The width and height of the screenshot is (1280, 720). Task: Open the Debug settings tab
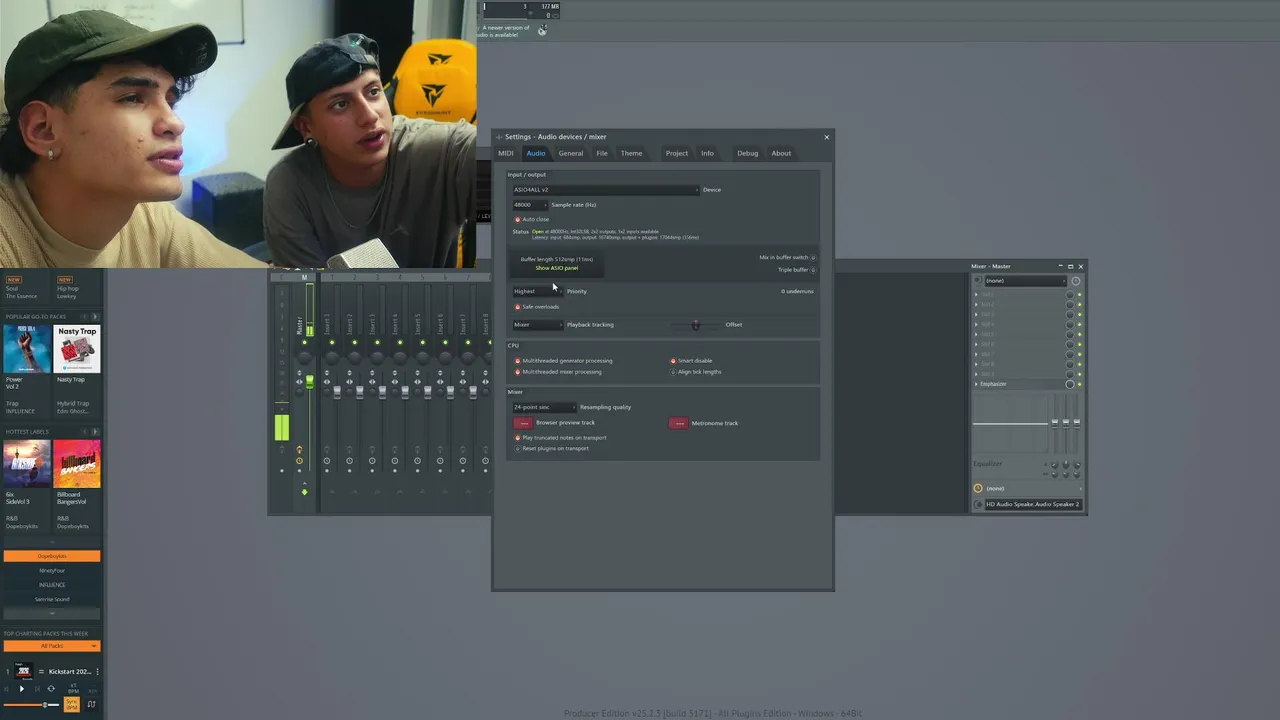tap(747, 153)
